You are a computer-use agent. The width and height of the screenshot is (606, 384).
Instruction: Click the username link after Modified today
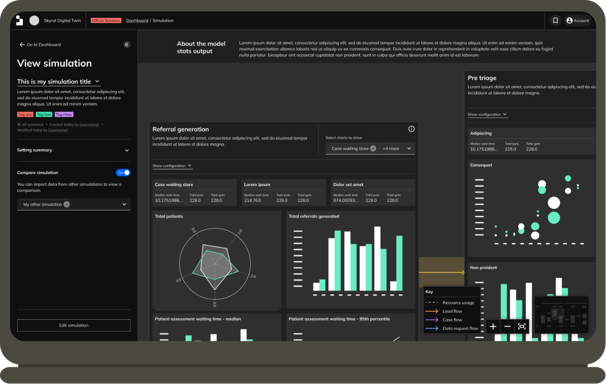(x=58, y=130)
